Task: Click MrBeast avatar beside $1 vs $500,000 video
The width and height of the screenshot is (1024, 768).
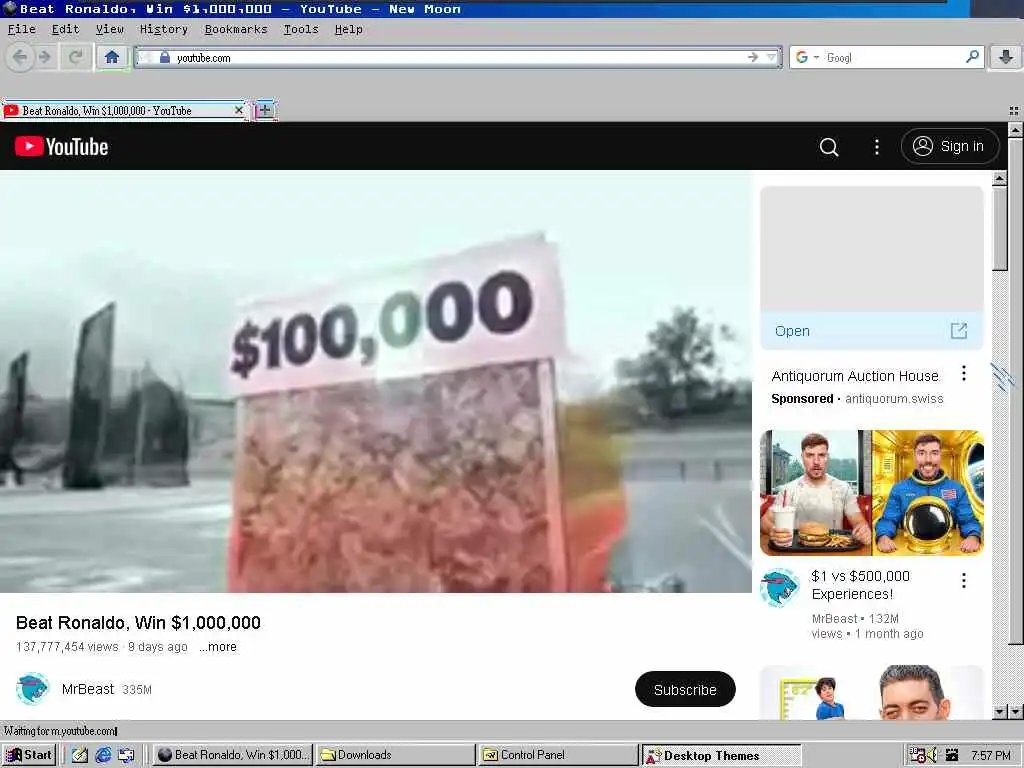Action: pyautogui.click(x=780, y=588)
